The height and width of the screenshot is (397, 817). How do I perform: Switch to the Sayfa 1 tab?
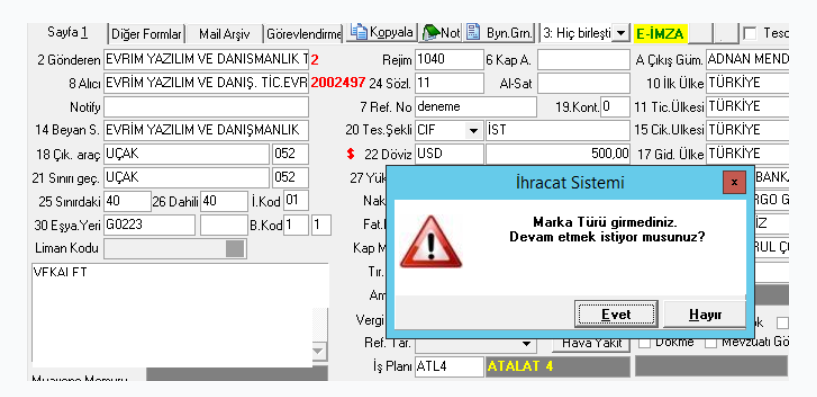pyautogui.click(x=67, y=32)
